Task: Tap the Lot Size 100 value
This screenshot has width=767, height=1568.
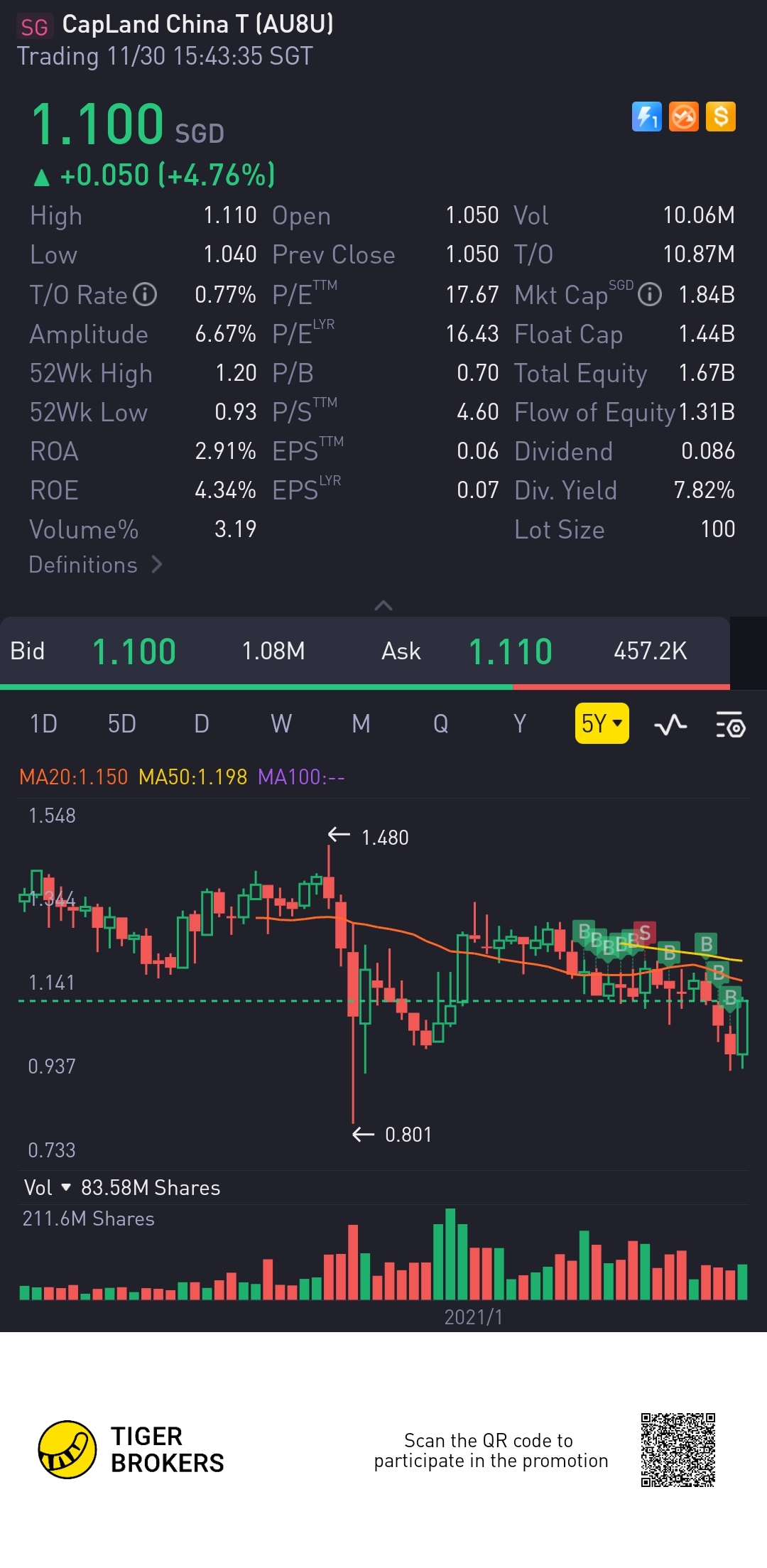Action: coord(717,529)
